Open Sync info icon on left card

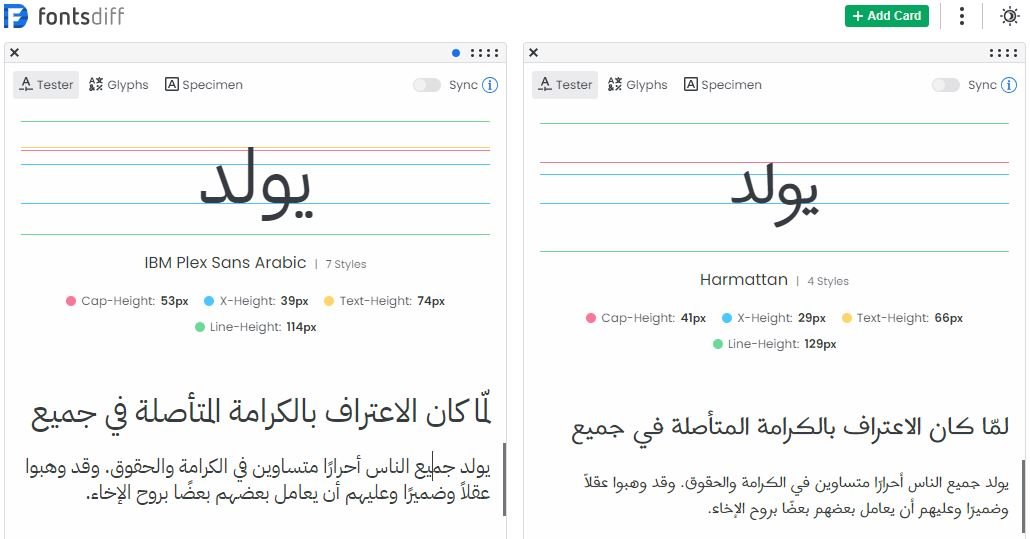coord(490,85)
